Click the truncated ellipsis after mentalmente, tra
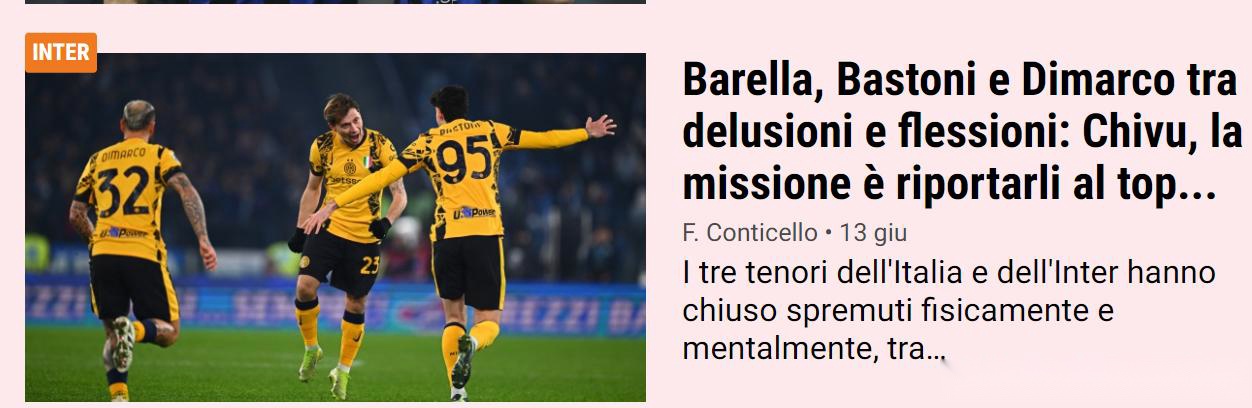Image resolution: width=1252 pixels, height=408 pixels. (x=936, y=353)
